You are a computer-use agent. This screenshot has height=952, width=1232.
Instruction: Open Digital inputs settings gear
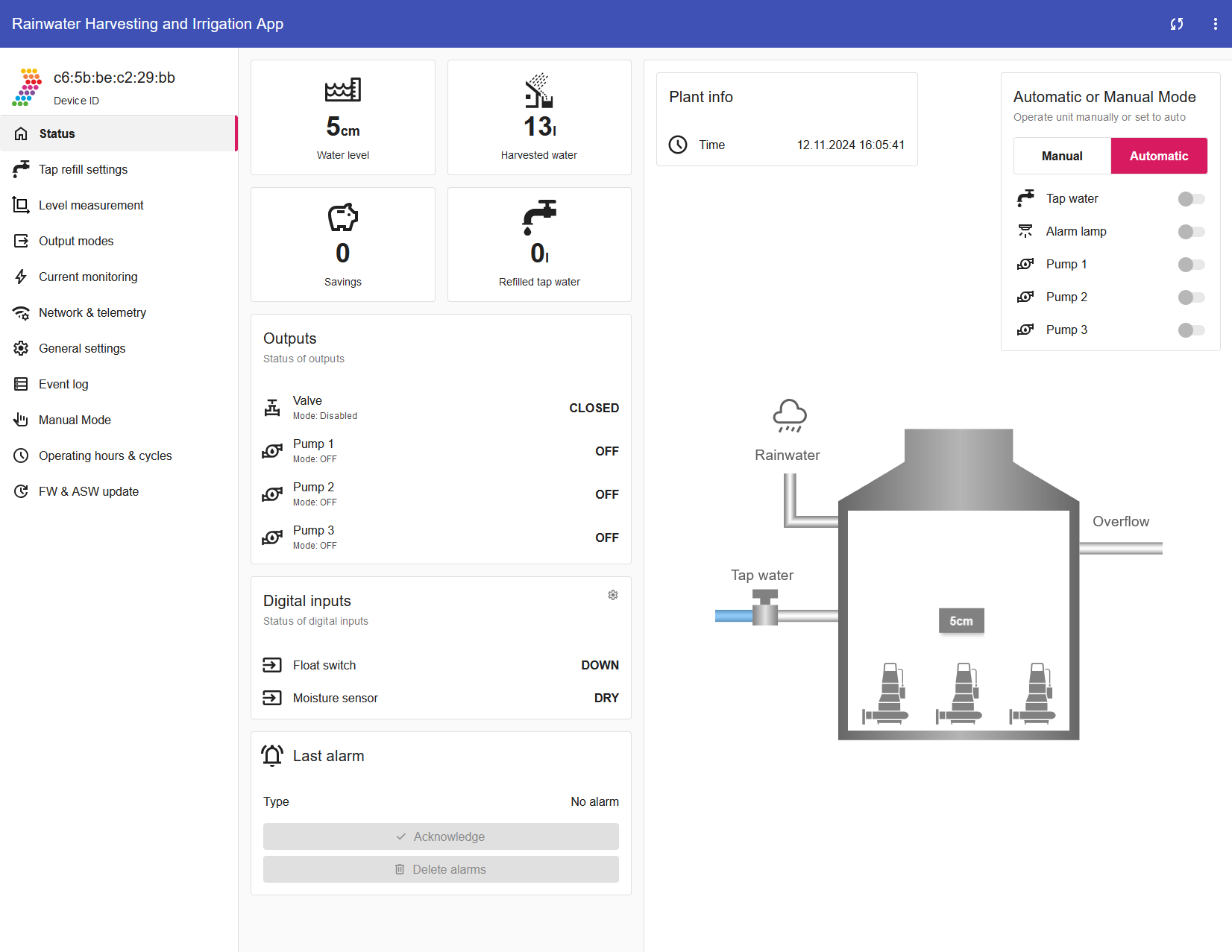click(613, 595)
